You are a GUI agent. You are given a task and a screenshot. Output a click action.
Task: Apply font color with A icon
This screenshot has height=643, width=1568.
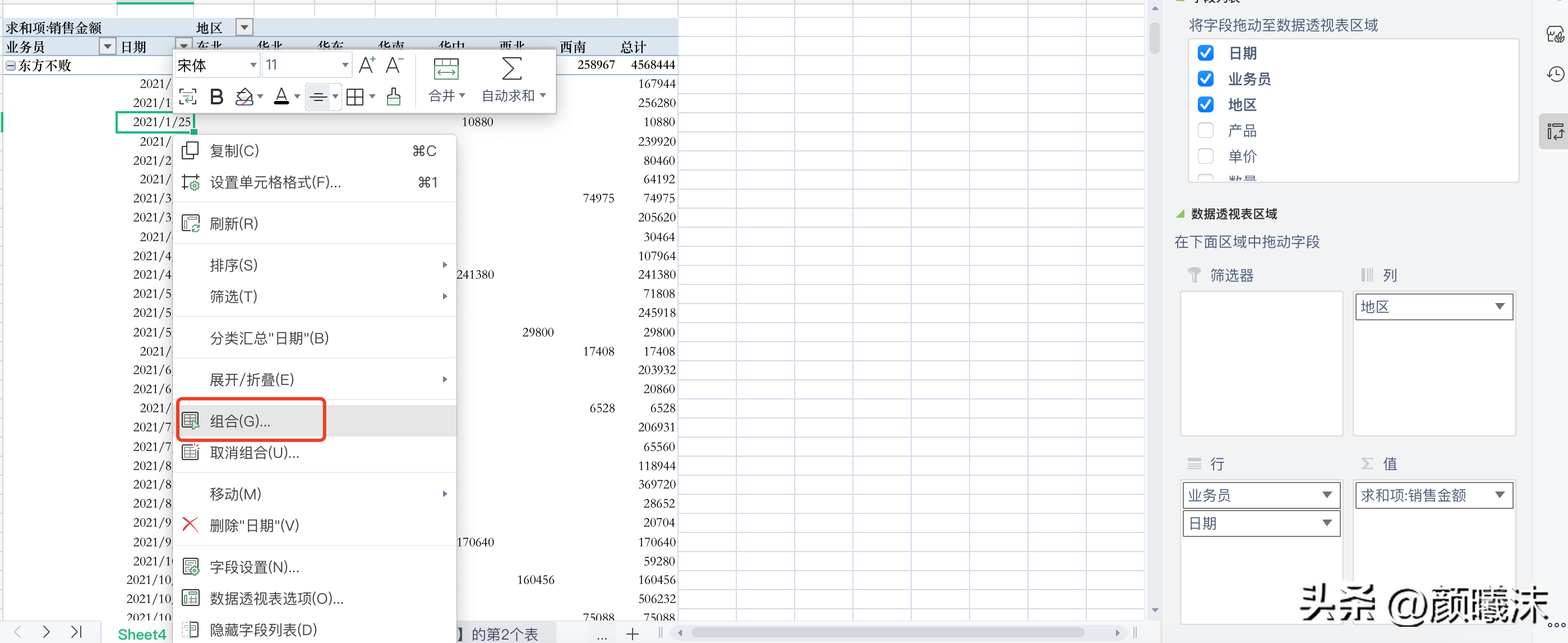point(281,97)
